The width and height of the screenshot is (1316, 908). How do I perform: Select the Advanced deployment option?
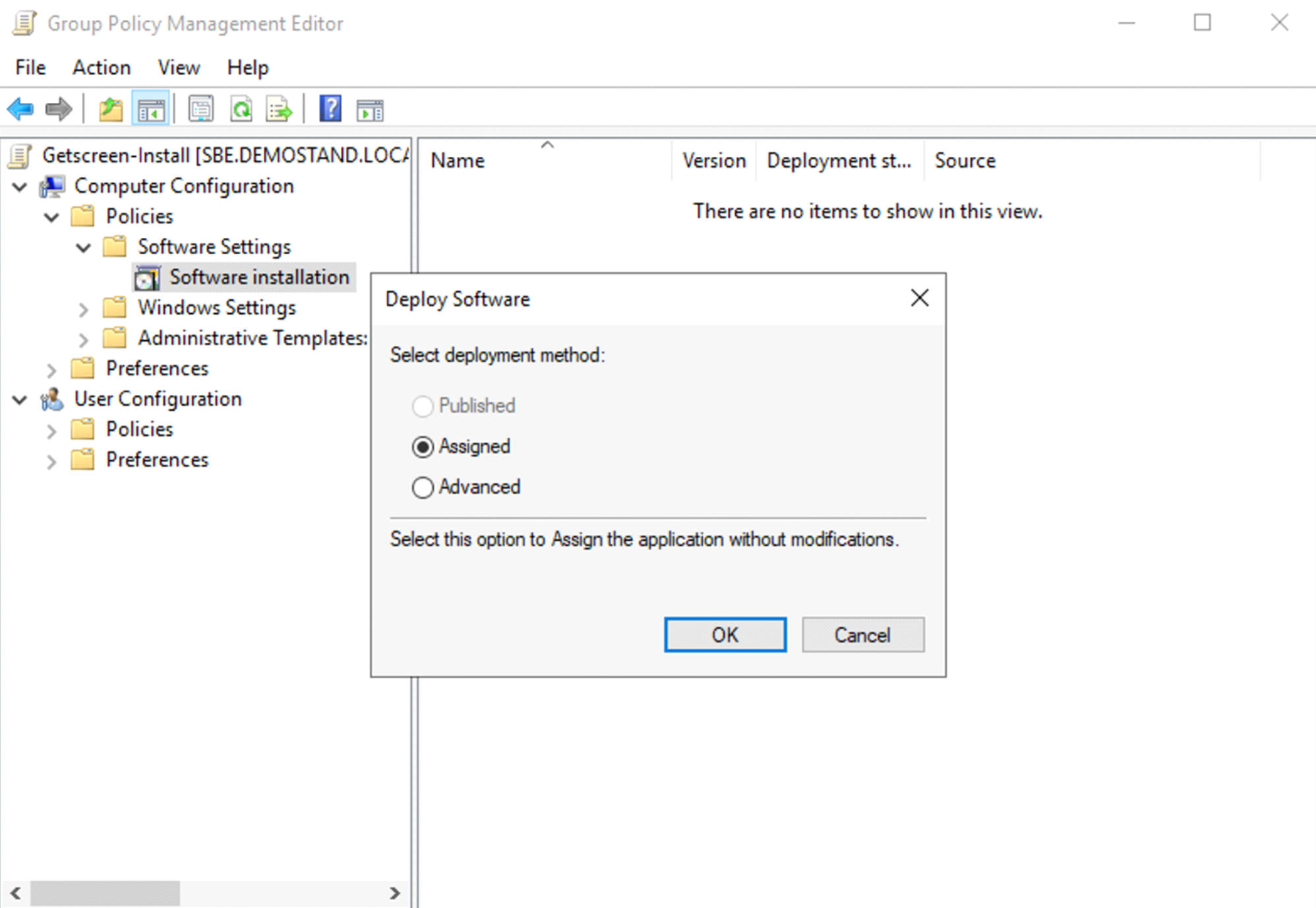(x=423, y=487)
